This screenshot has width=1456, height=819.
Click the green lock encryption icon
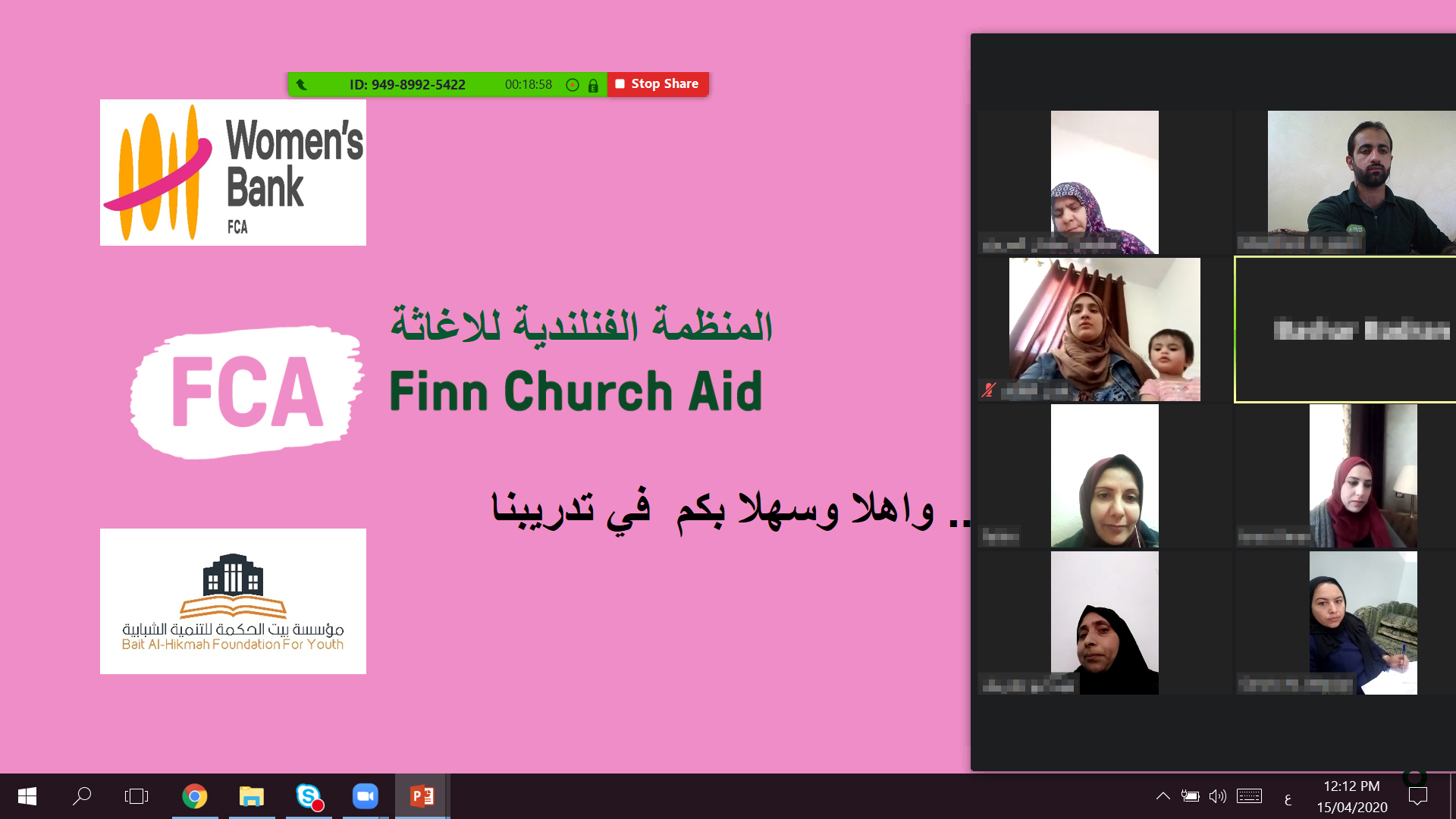tap(593, 86)
